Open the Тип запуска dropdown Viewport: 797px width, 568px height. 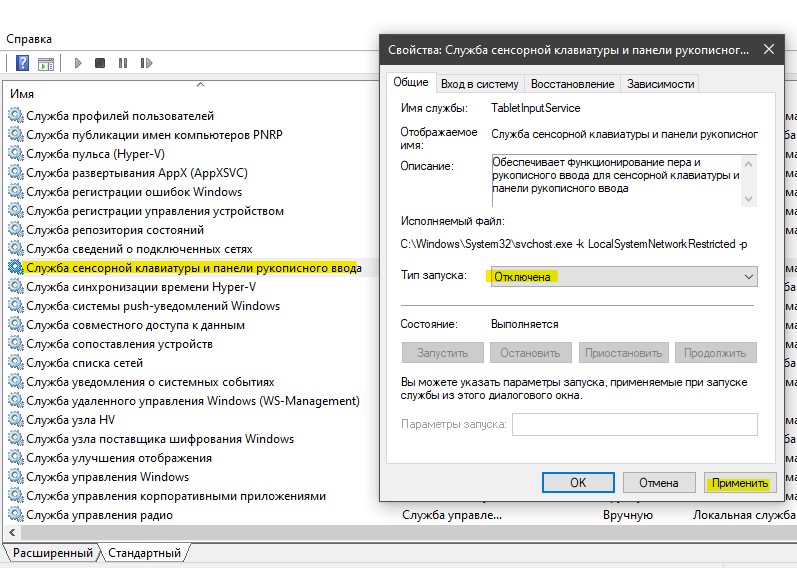[624, 277]
